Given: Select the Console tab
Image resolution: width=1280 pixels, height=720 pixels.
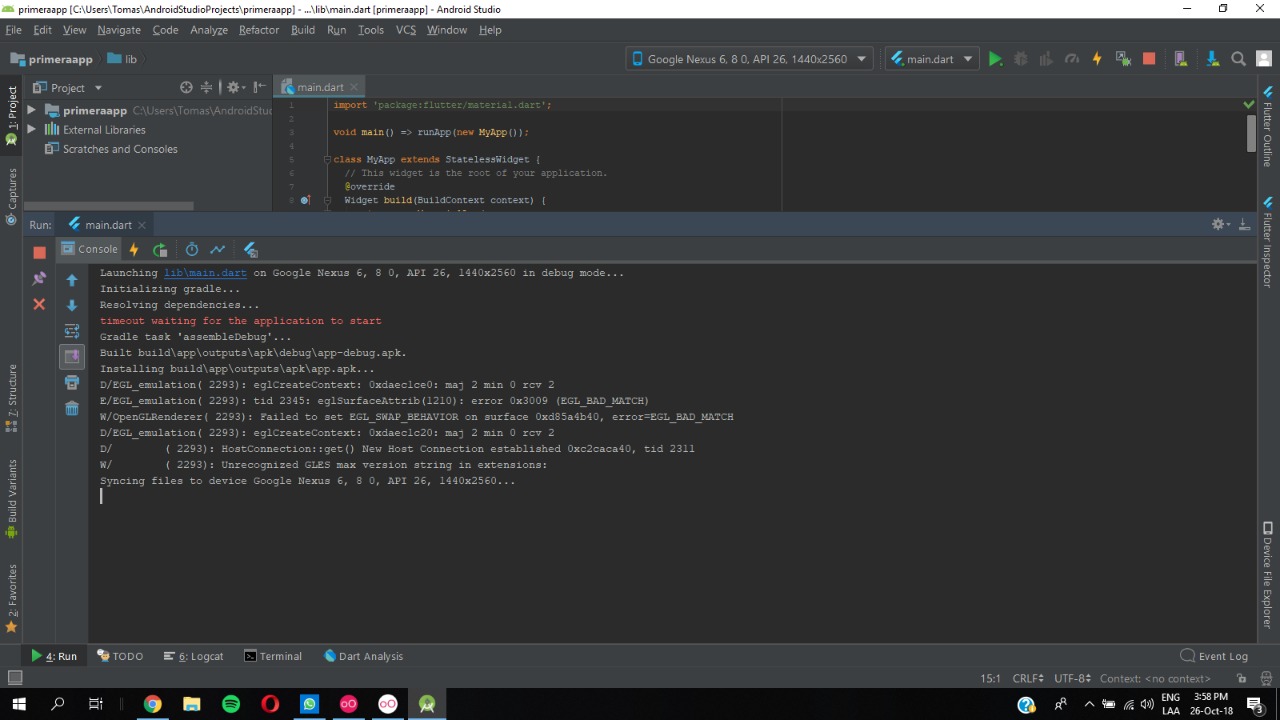Looking at the screenshot, I should coord(89,250).
